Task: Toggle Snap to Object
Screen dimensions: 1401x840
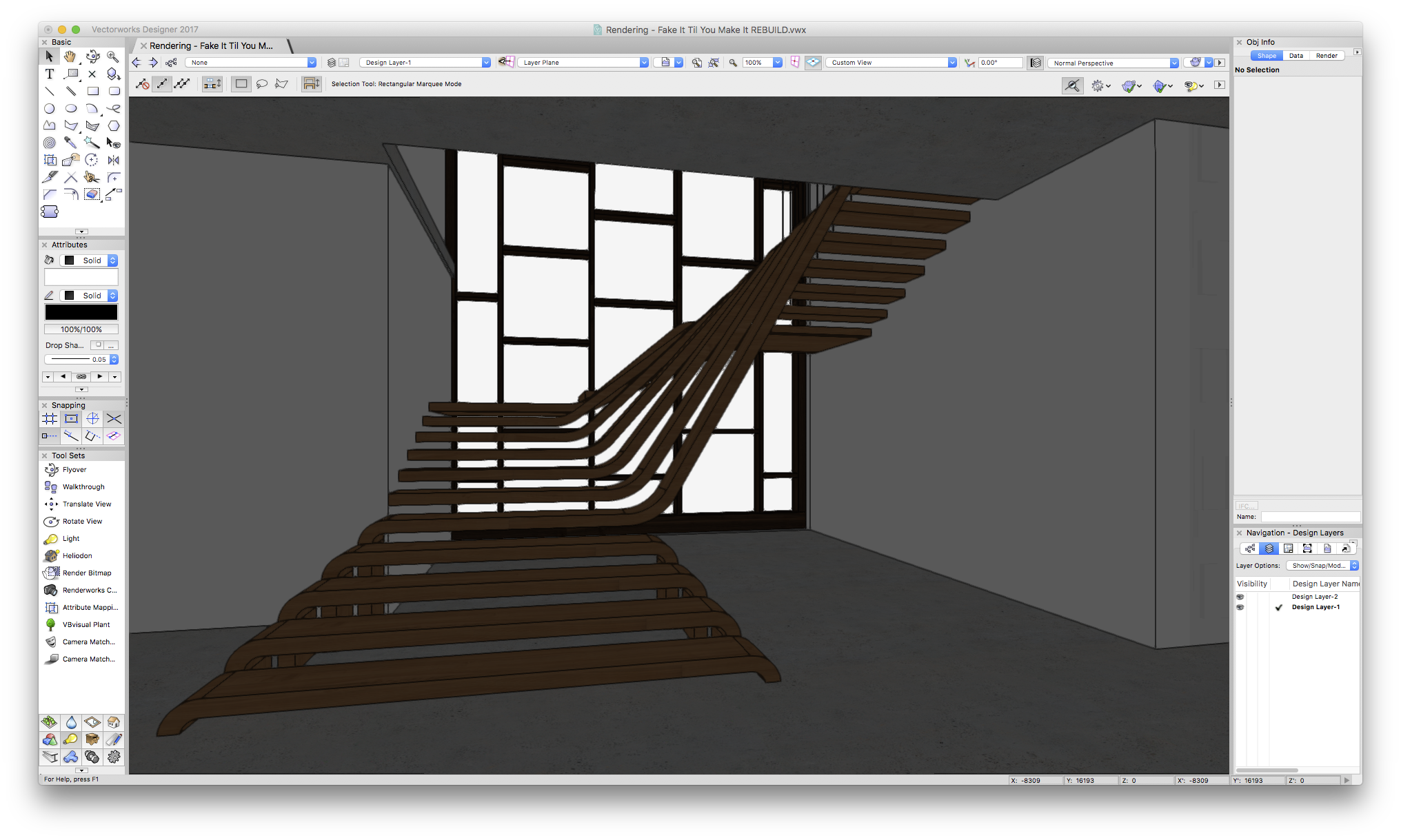Action: coord(71,418)
